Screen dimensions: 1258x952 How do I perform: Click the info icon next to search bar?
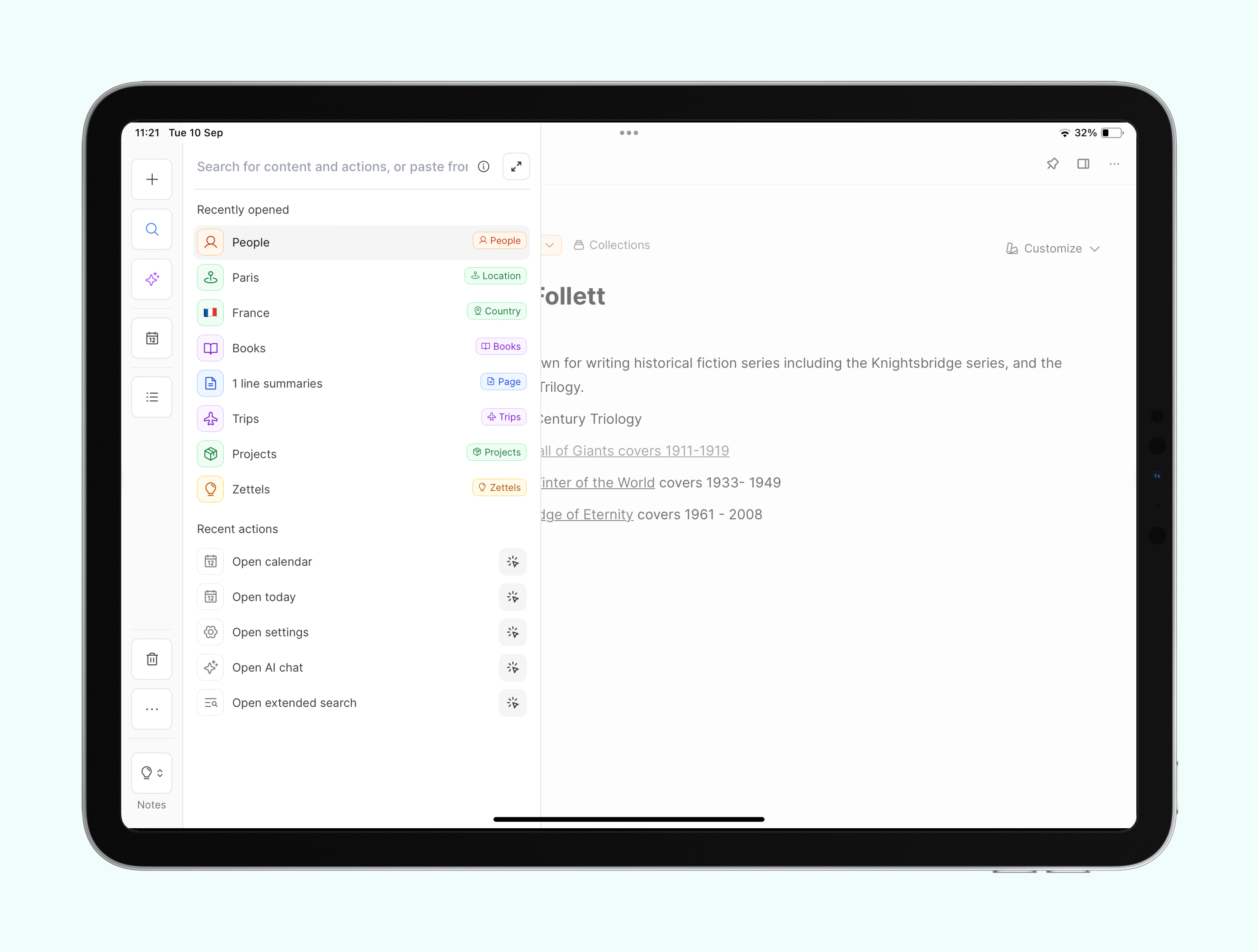(484, 166)
